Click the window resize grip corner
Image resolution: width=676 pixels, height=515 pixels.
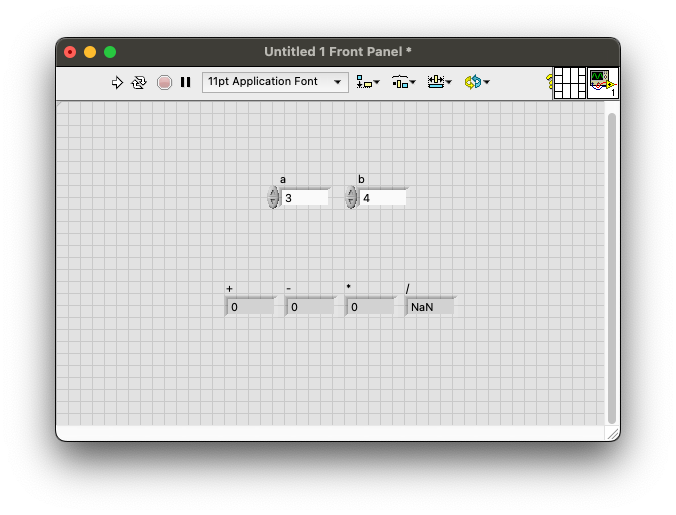tap(612, 433)
